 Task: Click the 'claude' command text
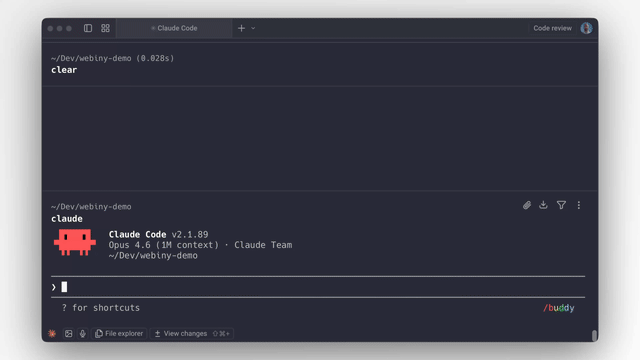67,219
